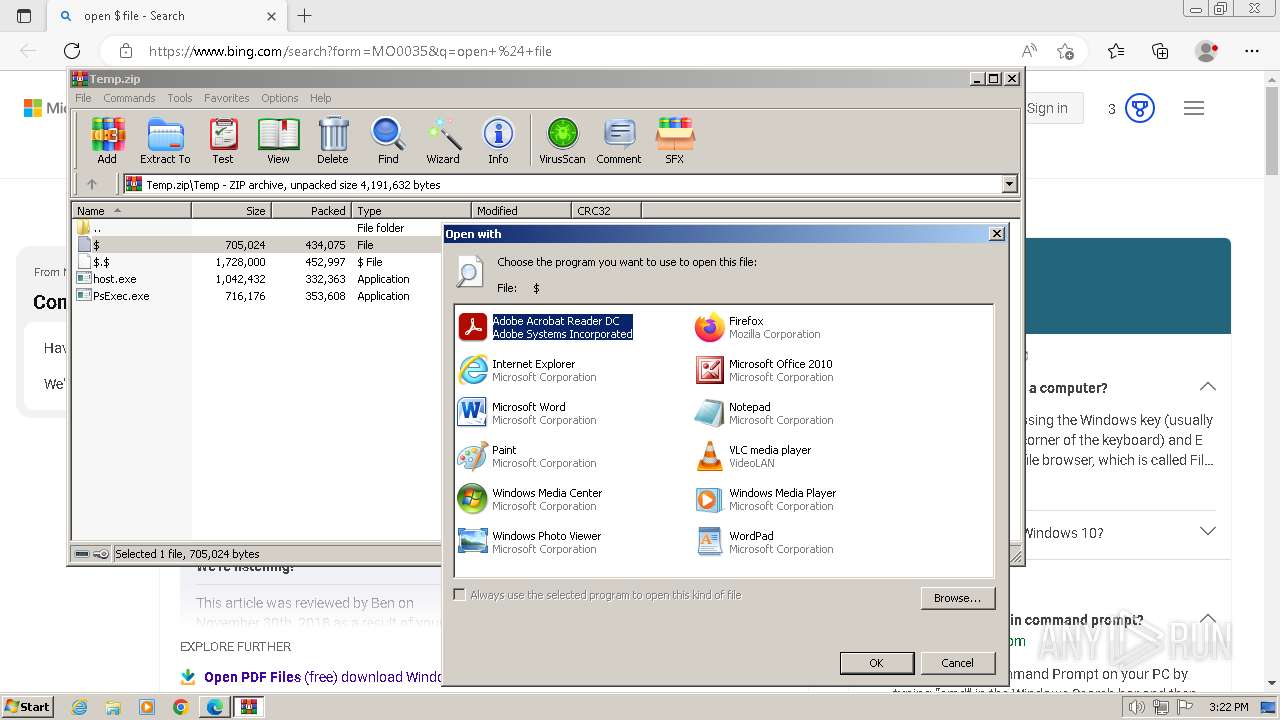Viewport: 1280px width, 720px height.
Task: Launch the Wizard tool
Action: pyautogui.click(x=443, y=141)
